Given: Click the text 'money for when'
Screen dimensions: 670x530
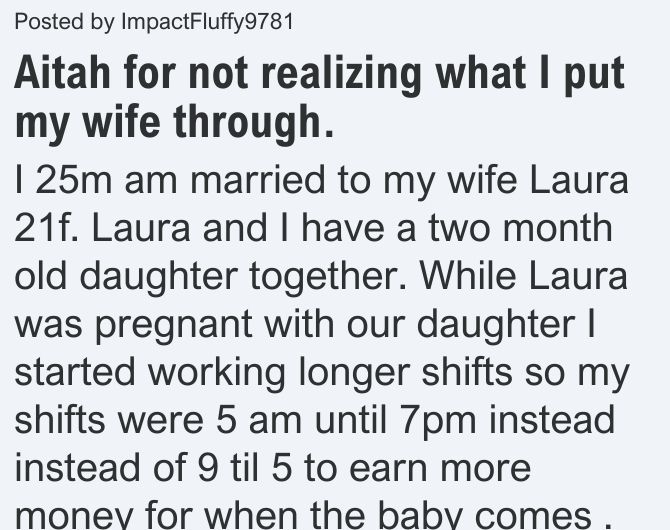Looking at the screenshot, I should tap(156, 515).
